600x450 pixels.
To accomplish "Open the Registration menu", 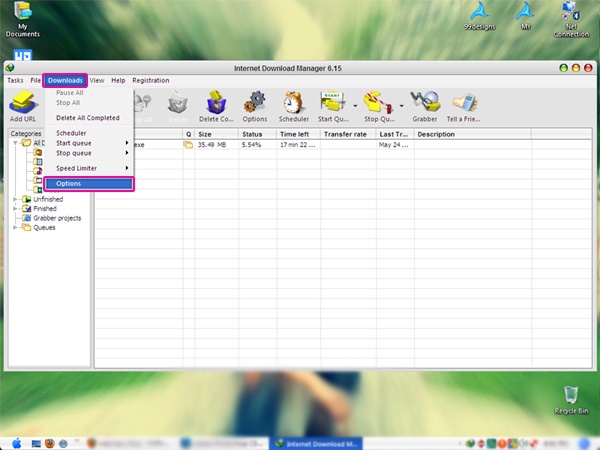I will 150,80.
